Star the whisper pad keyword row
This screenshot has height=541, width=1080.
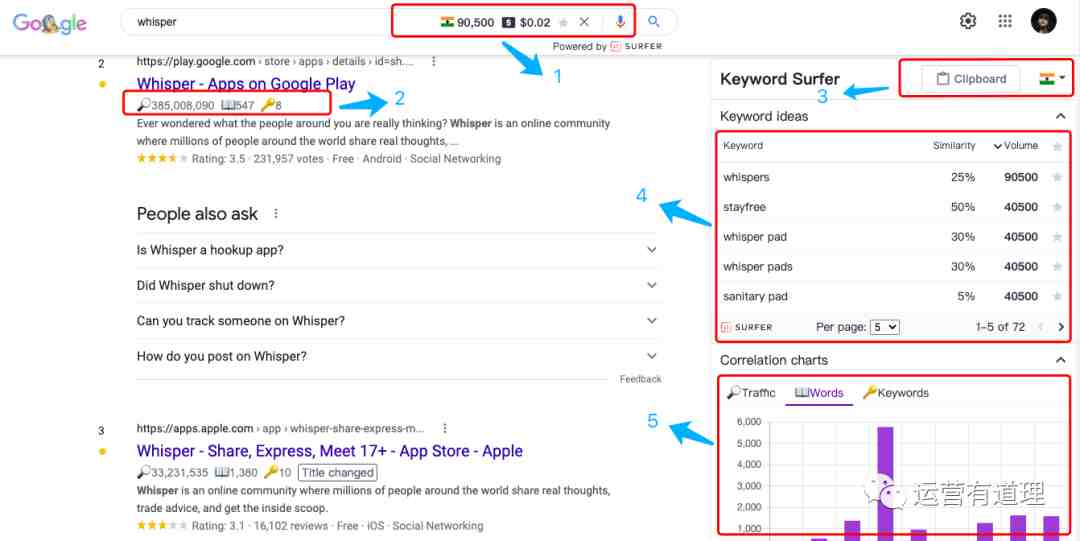pos(1057,236)
